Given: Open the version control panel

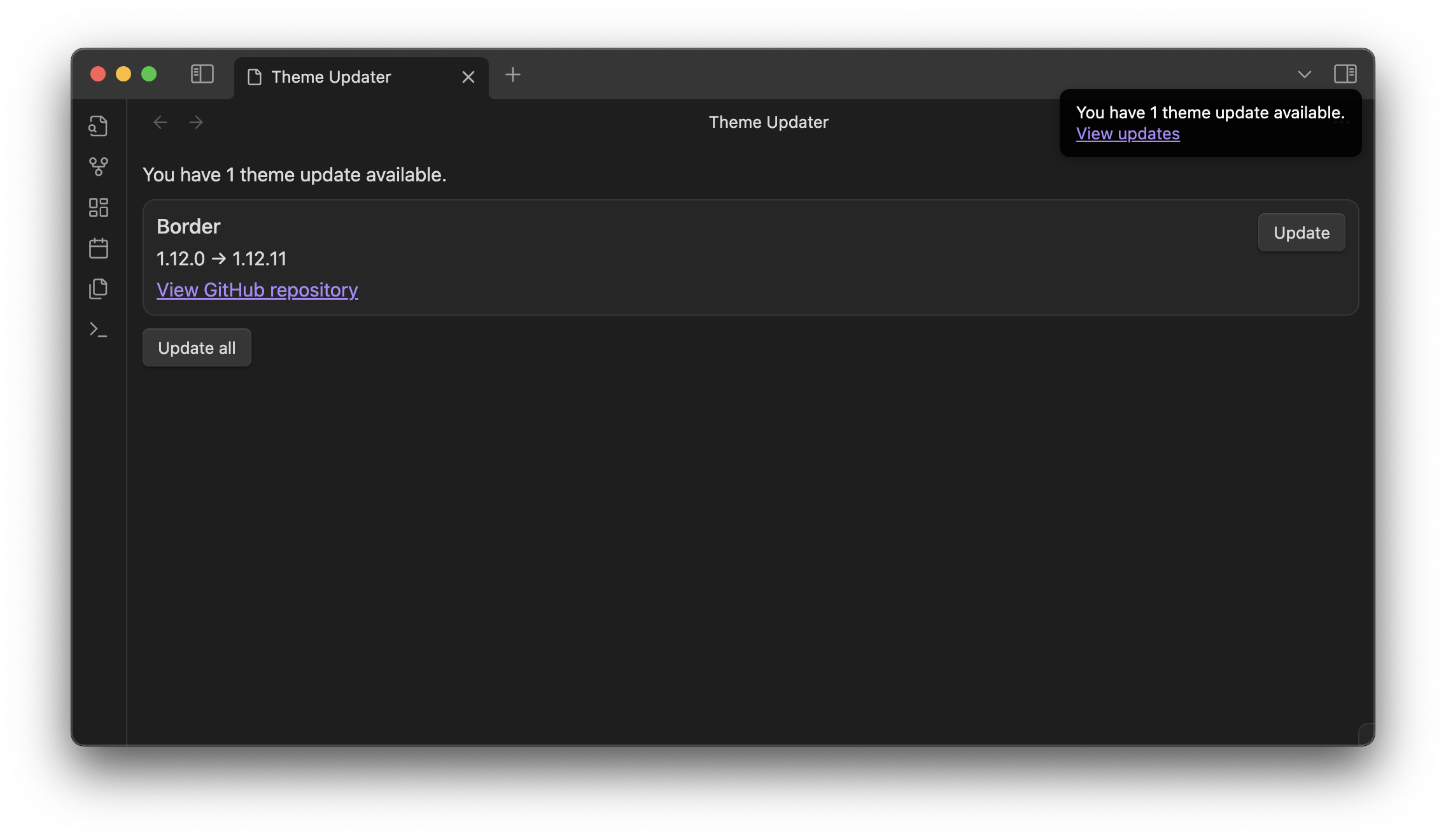Looking at the screenshot, I should tap(99, 167).
